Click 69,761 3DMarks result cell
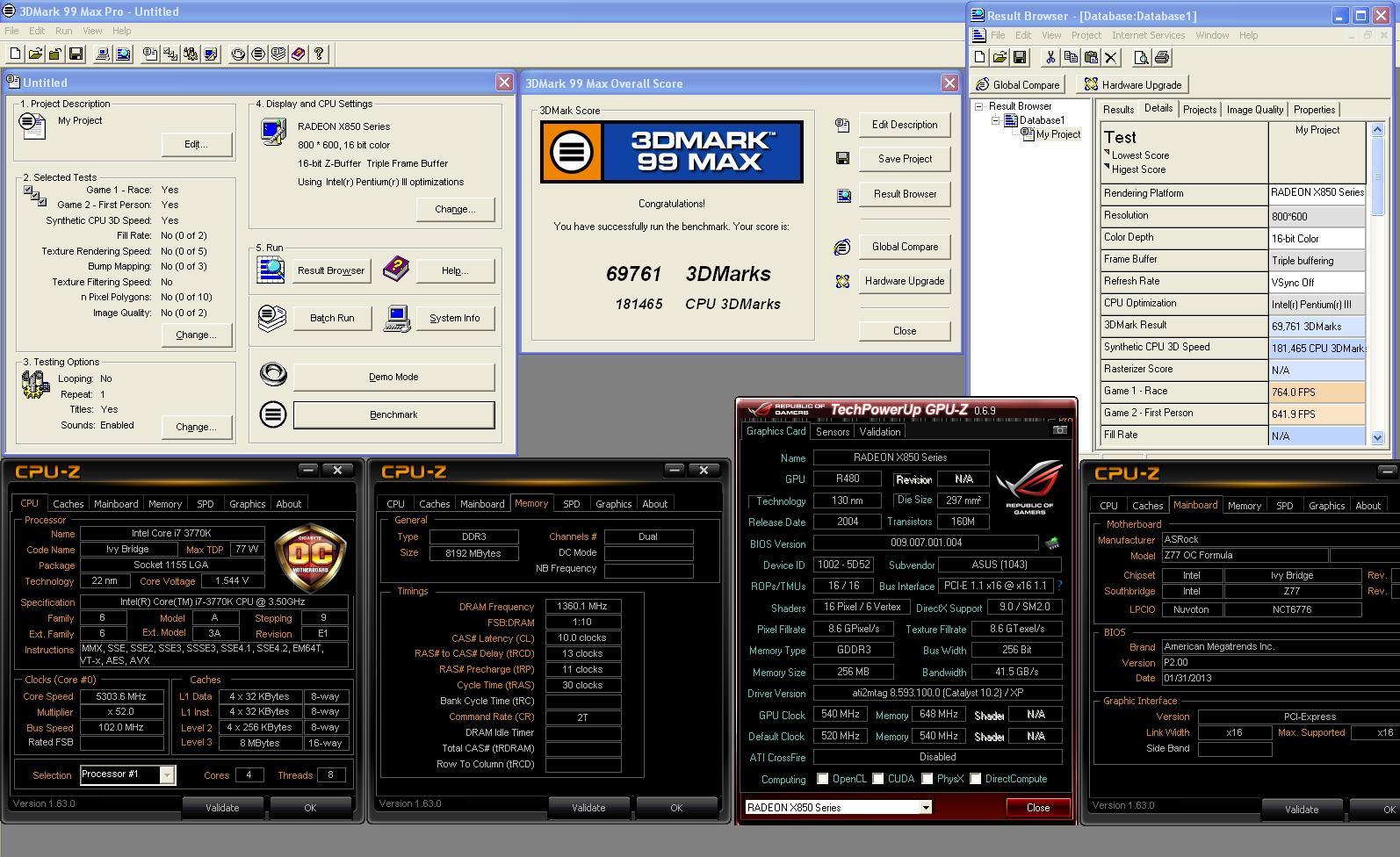1400x857 pixels. (1317, 326)
